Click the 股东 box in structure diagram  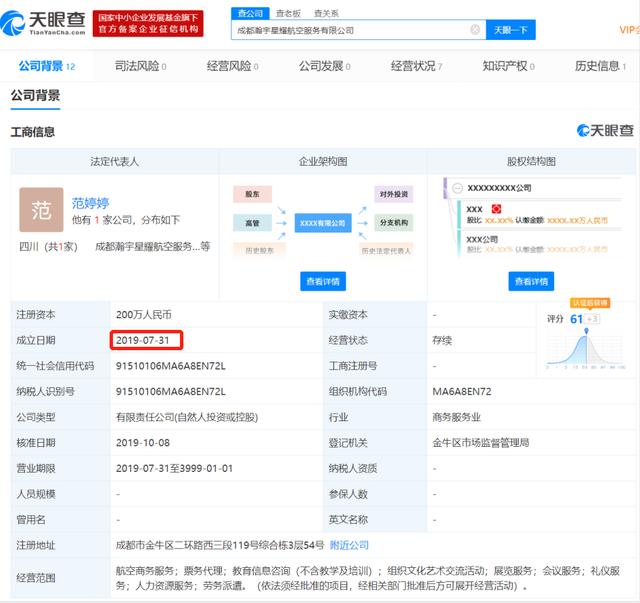click(252, 194)
